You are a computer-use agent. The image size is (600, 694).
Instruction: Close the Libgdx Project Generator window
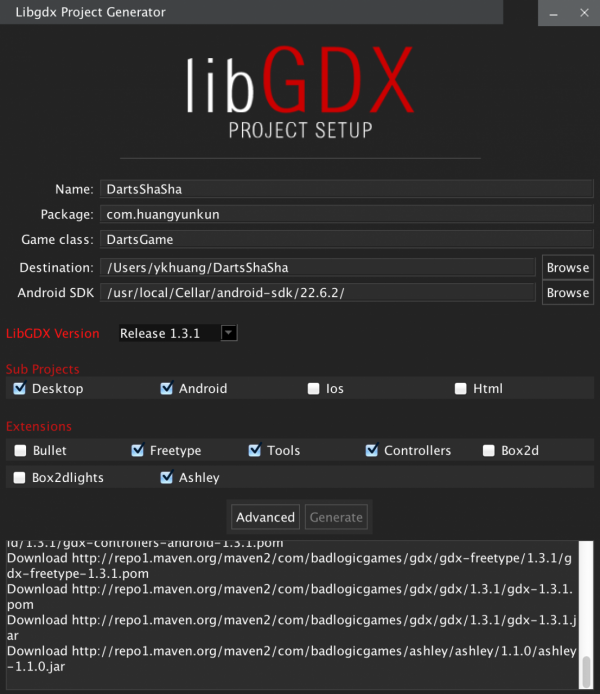point(584,13)
